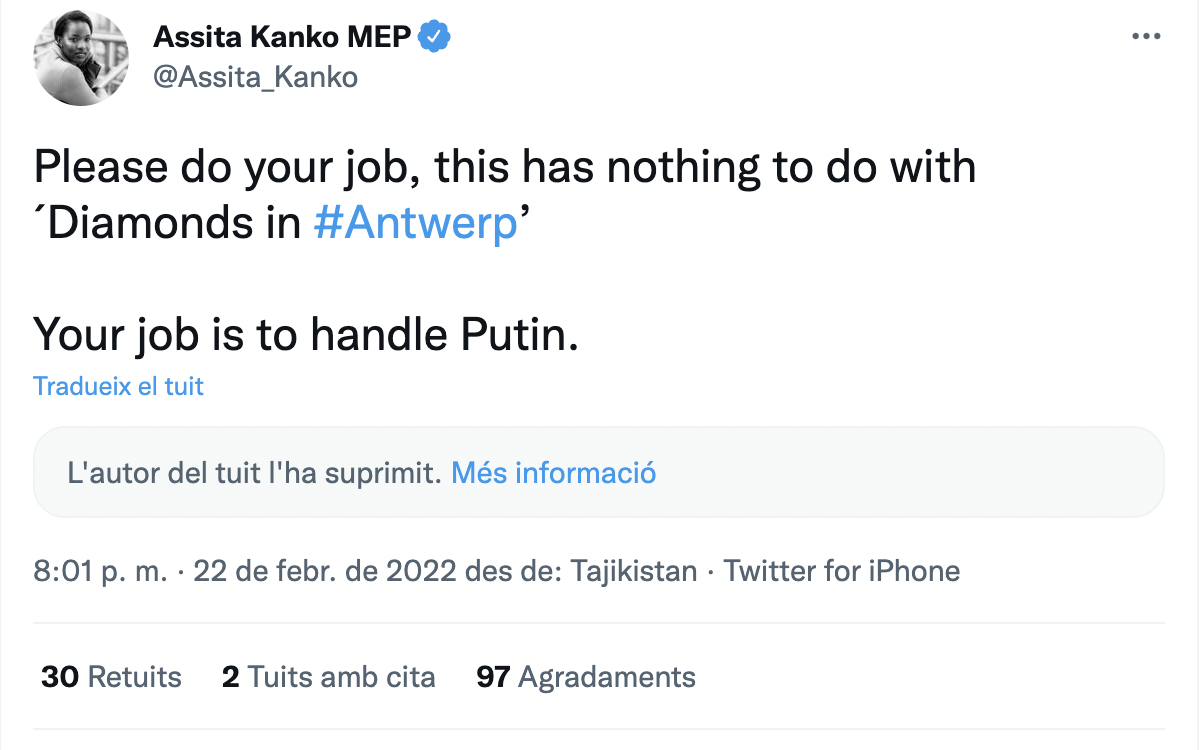This screenshot has width=1204, height=750.
Task: Open the tweet's more options menu
Action: pos(1145,37)
